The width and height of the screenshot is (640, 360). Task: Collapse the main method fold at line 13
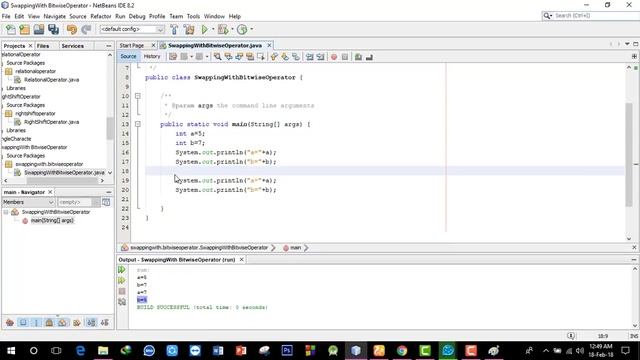click(138, 124)
